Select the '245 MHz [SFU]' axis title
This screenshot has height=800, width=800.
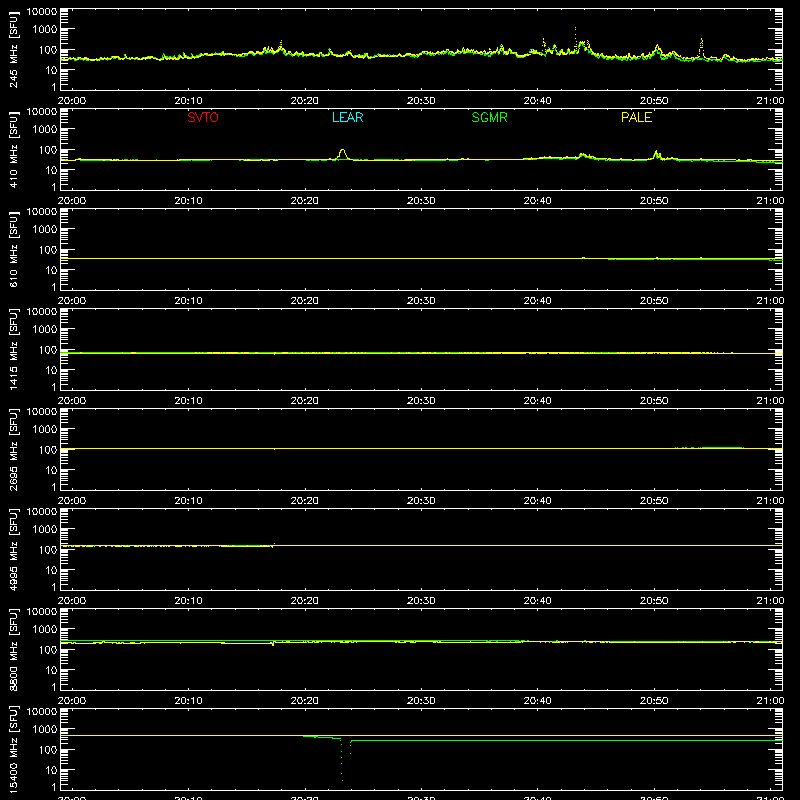(13, 49)
